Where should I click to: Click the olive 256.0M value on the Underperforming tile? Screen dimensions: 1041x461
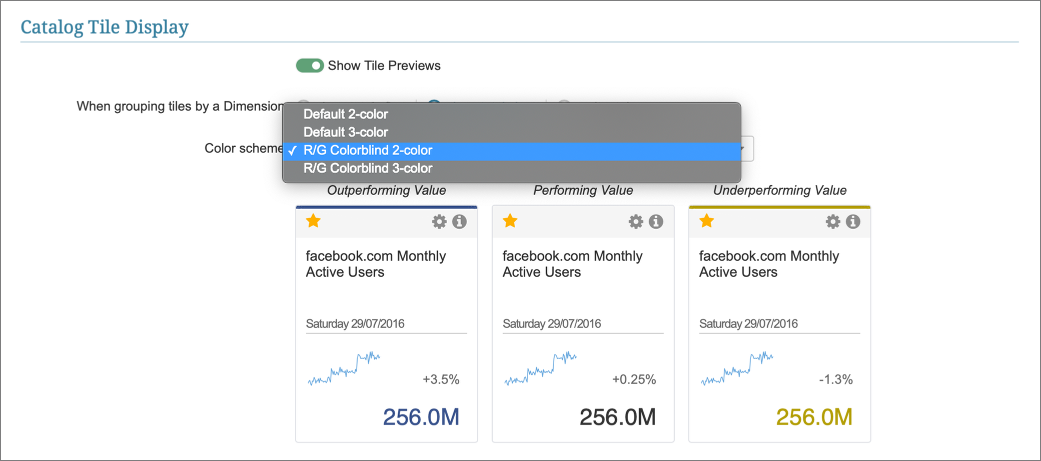click(x=814, y=417)
